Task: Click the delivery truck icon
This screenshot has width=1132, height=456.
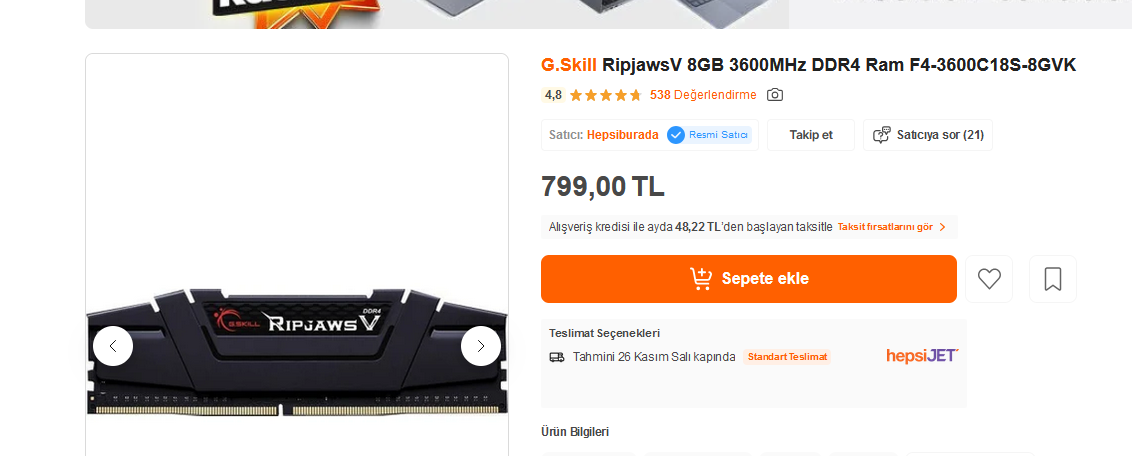Action: [557, 357]
